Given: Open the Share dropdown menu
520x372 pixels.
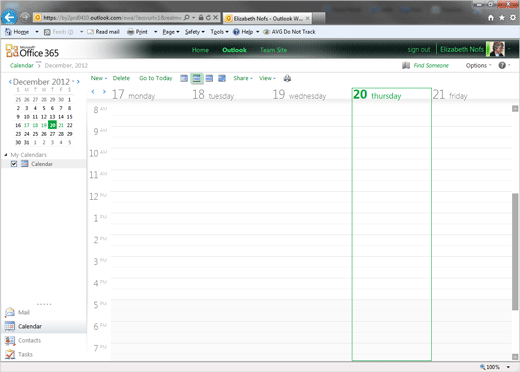Looking at the screenshot, I should (243, 78).
